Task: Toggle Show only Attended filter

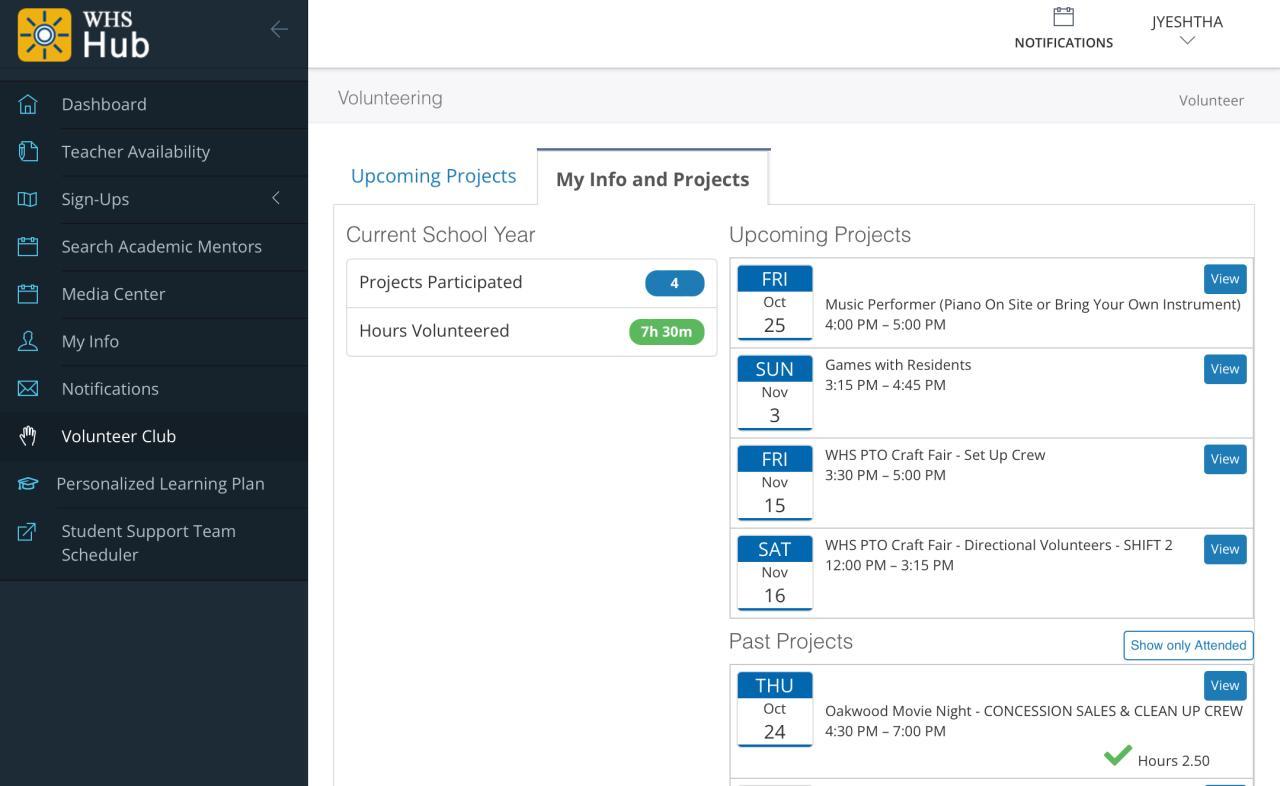Action: [1188, 645]
